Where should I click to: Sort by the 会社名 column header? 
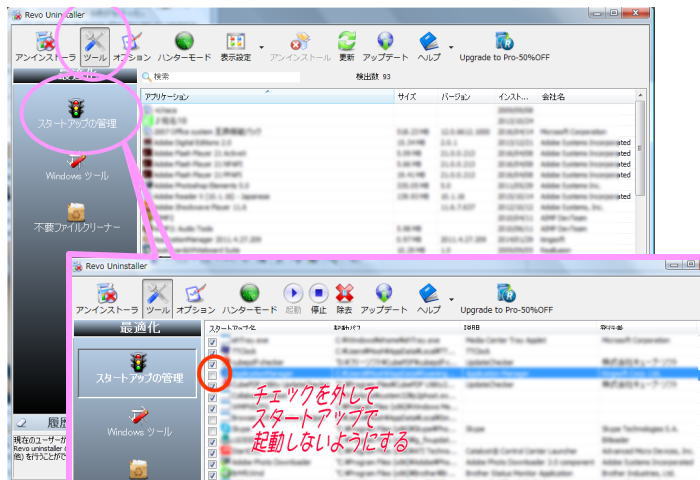586,96
